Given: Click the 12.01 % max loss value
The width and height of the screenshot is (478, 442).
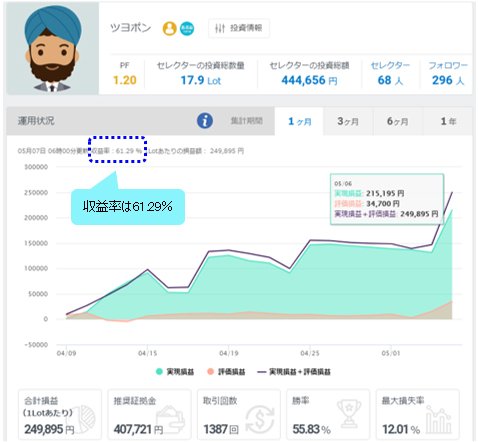Looking at the screenshot, I should click(x=401, y=429).
